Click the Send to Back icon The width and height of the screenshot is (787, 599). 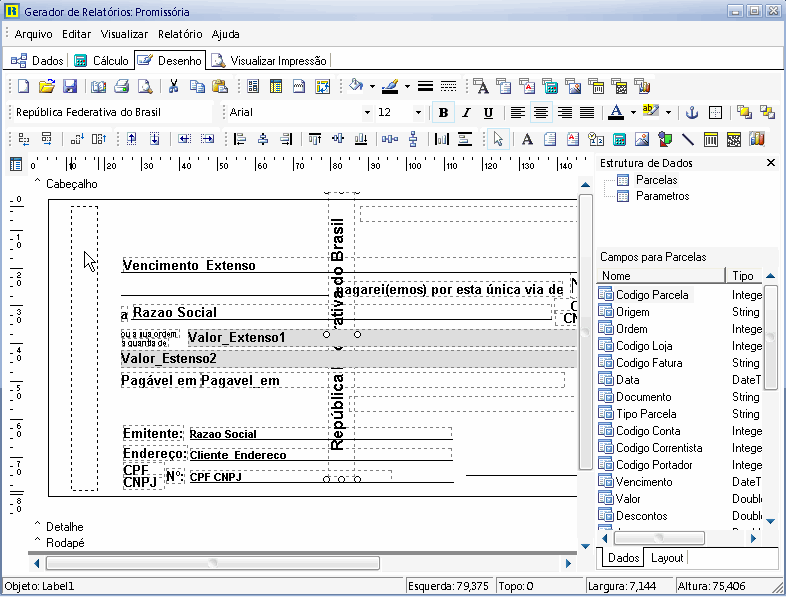[x=767, y=112]
